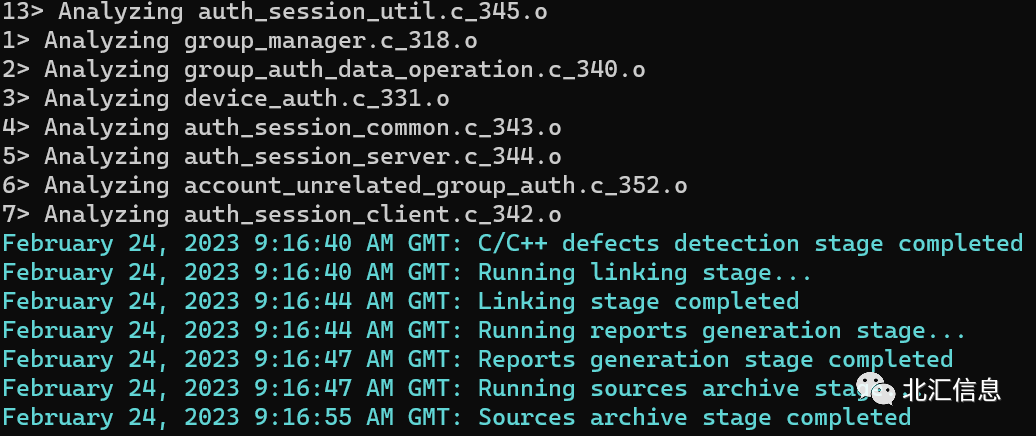Select the auth_session_server.c_344.o filename
Screen dimensions: 1036x436
pos(373,157)
